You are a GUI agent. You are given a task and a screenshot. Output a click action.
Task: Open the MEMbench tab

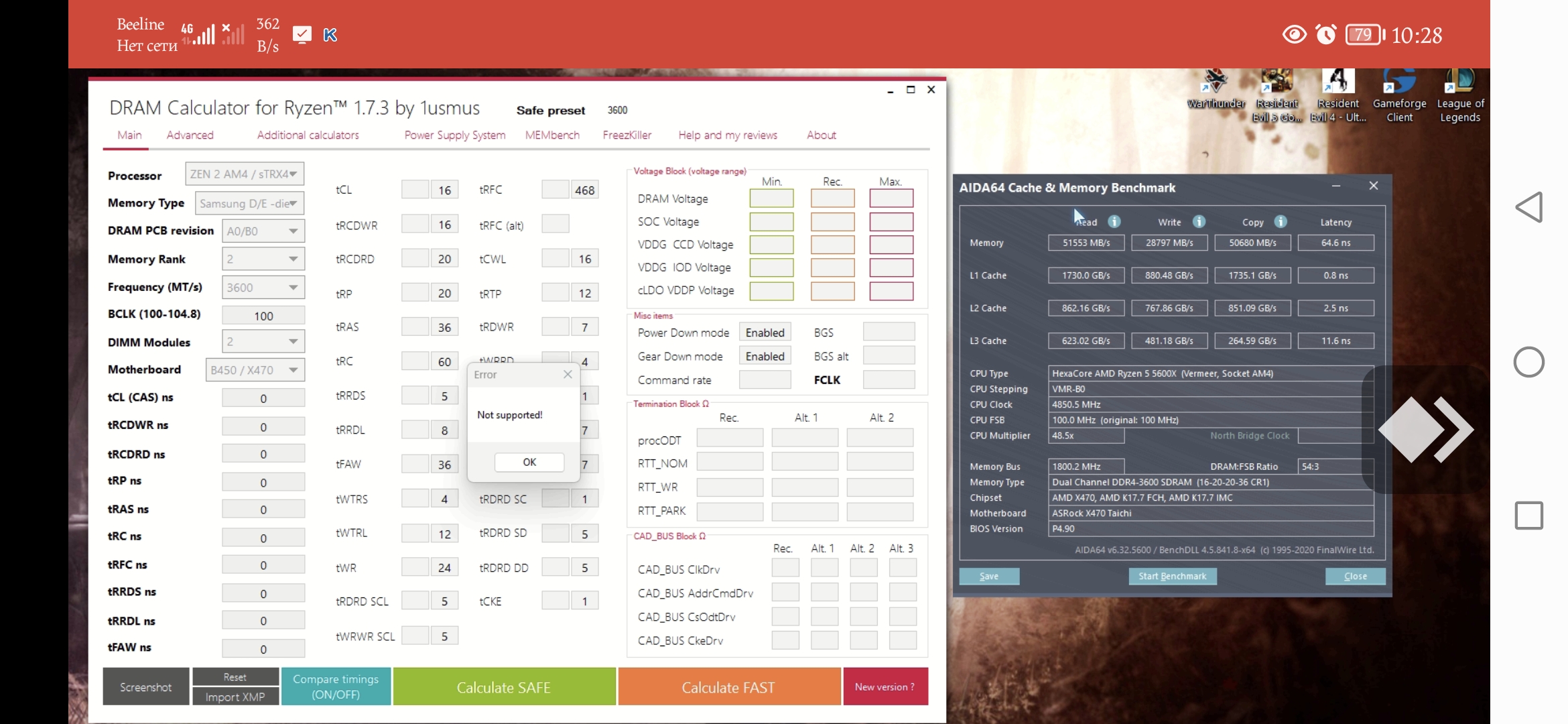pyautogui.click(x=552, y=135)
